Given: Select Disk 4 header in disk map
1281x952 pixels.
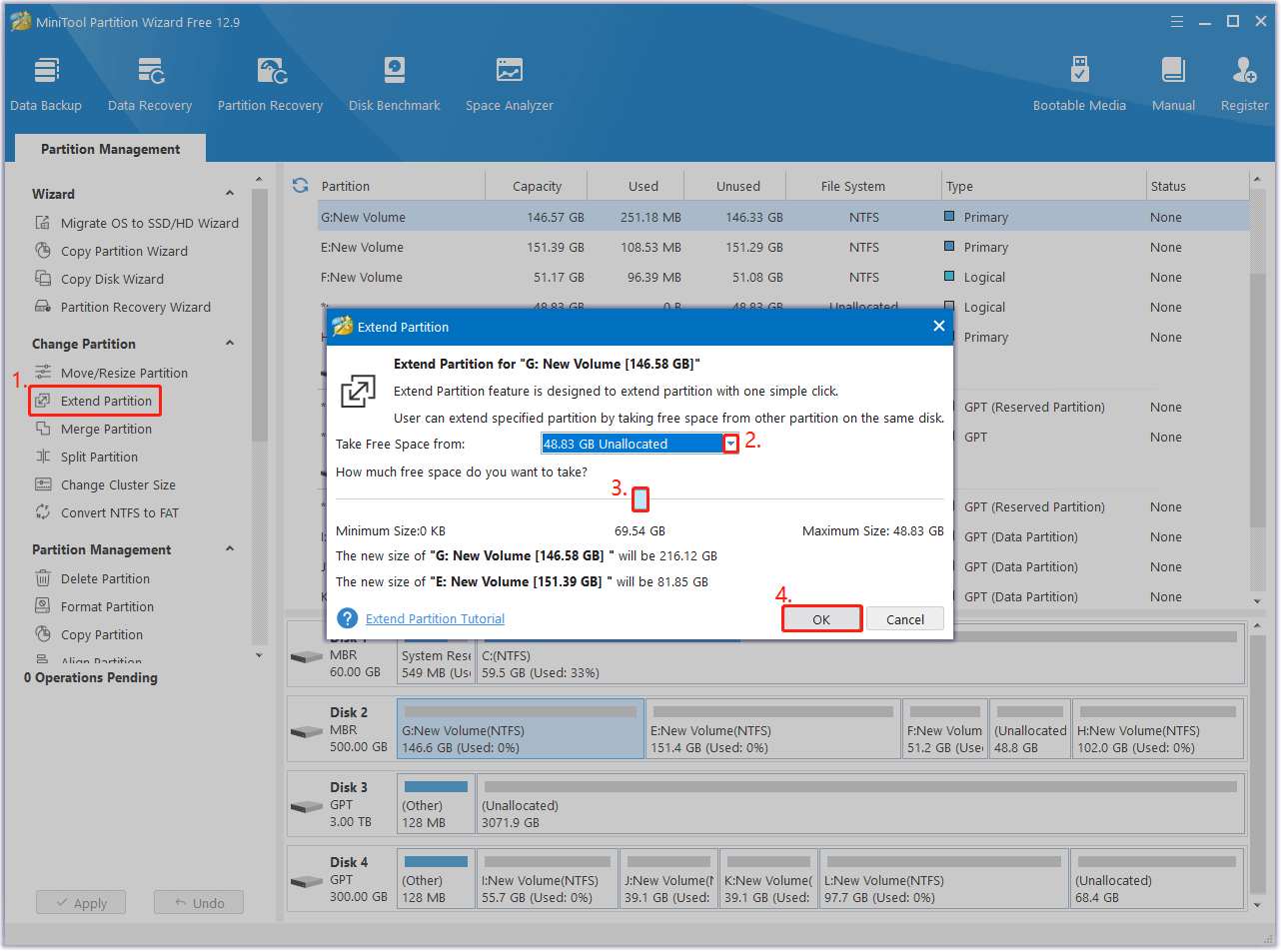Looking at the screenshot, I should coord(341,879).
